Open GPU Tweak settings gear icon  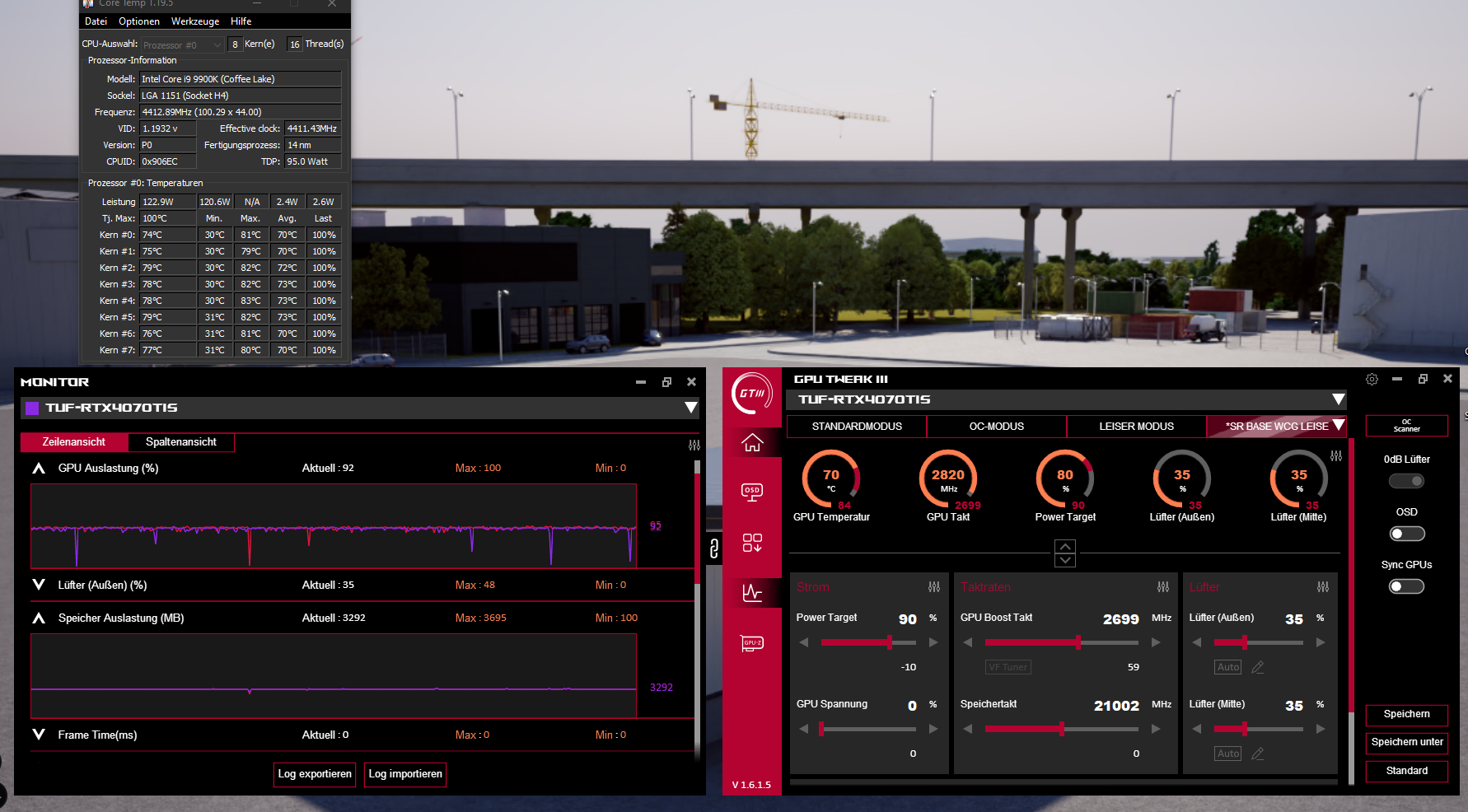1372,380
